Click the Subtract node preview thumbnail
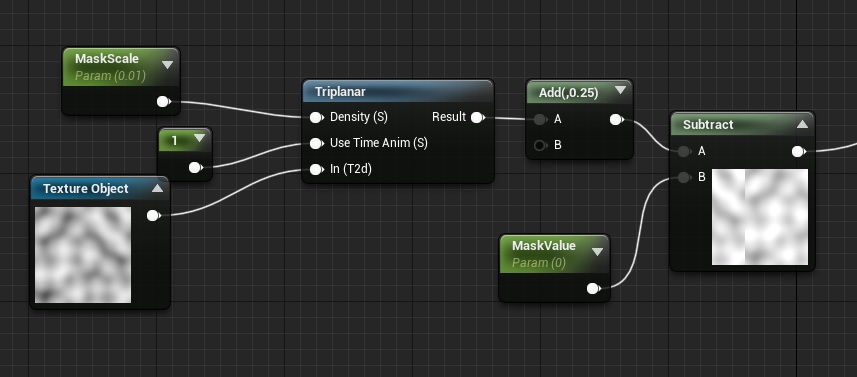 (760, 217)
